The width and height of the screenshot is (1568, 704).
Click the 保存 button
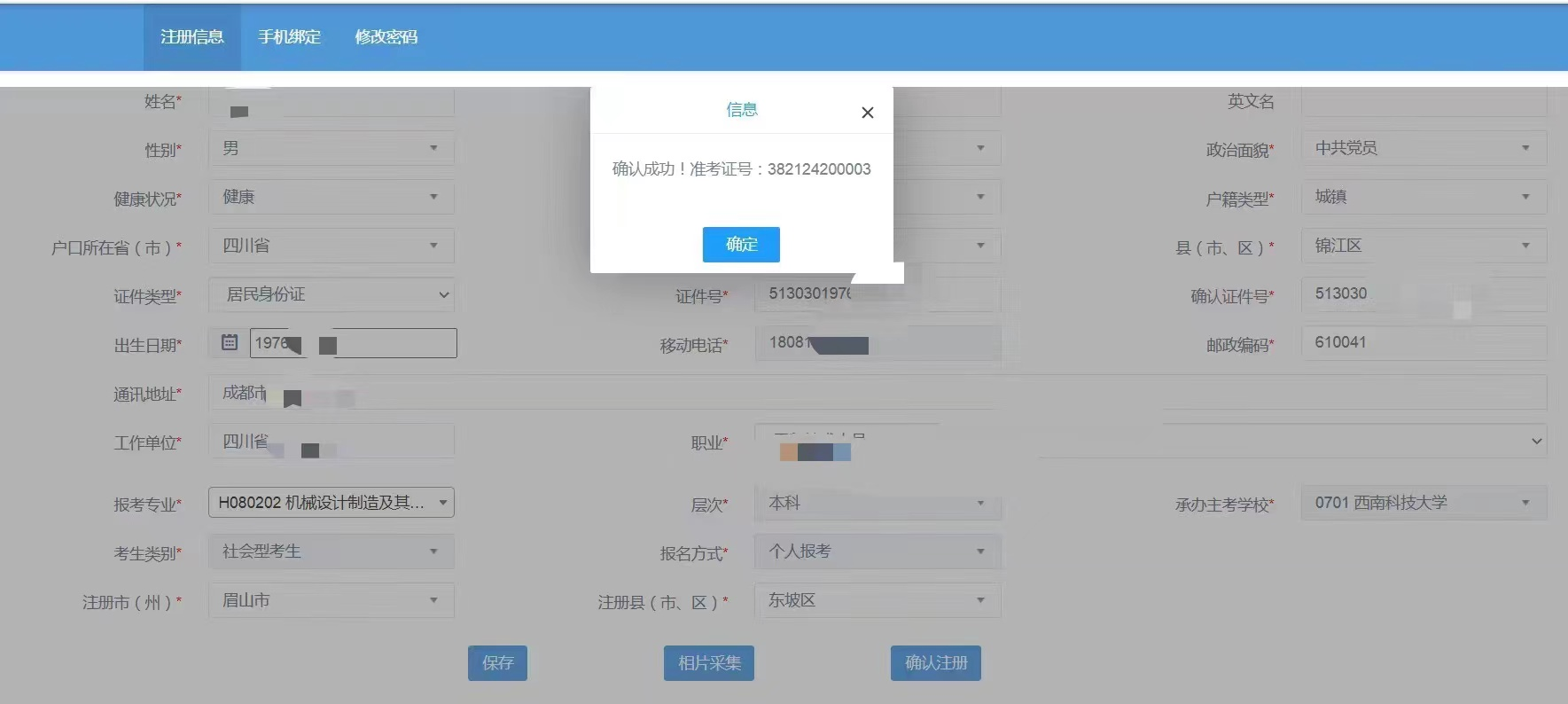point(497,663)
